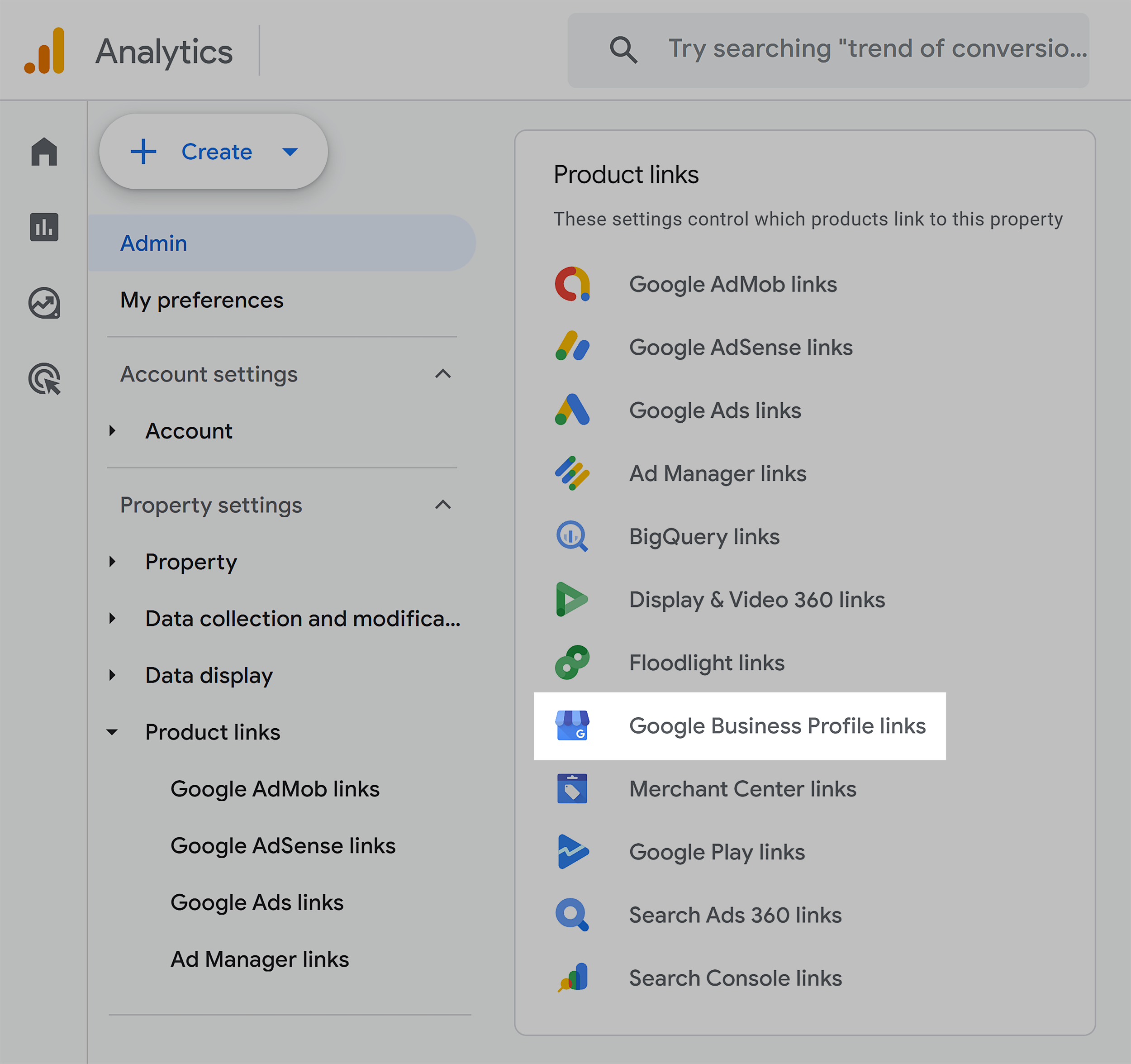Open Search Ads 360 links

(x=735, y=915)
